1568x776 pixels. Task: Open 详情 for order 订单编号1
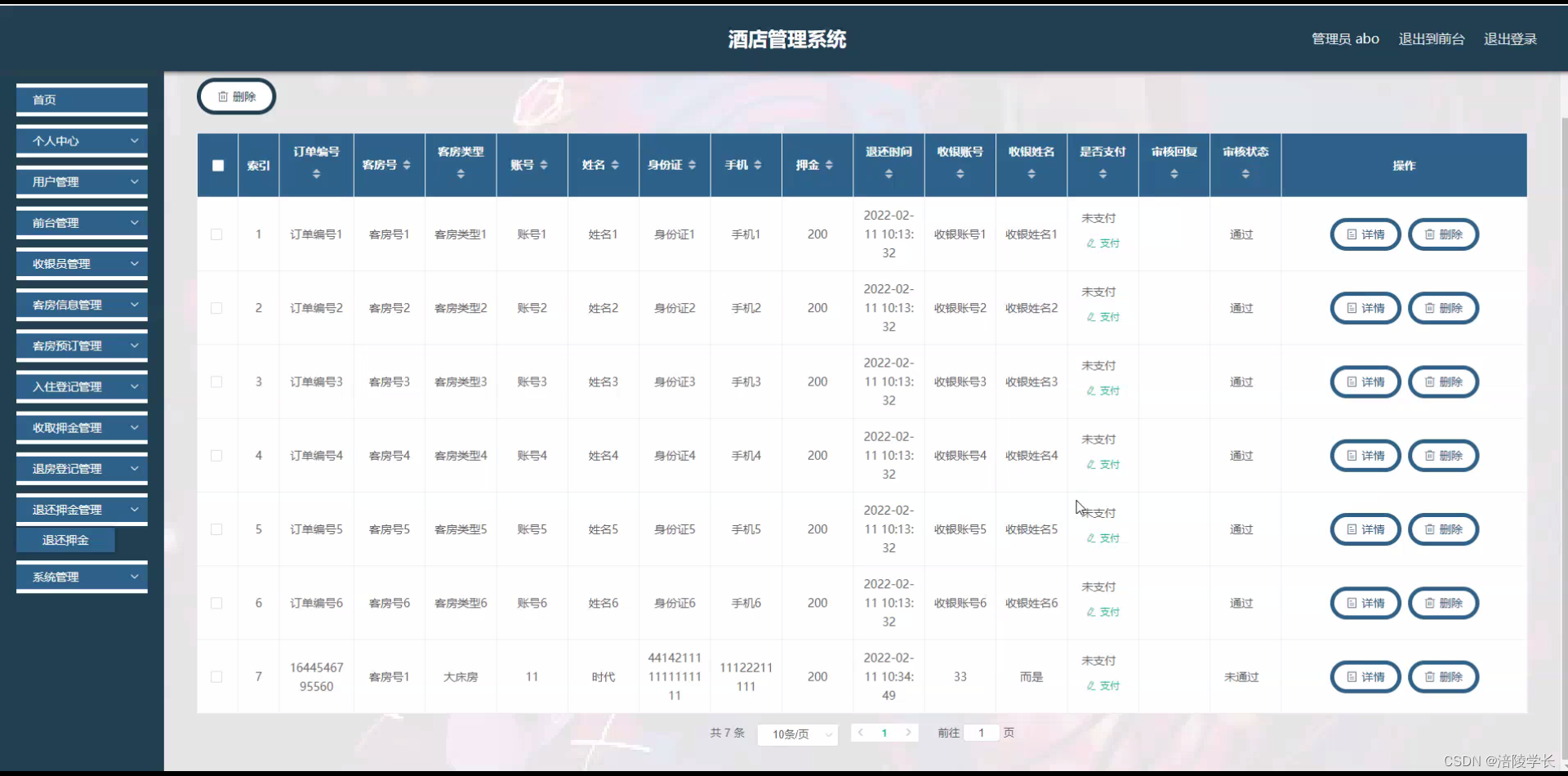click(x=1365, y=234)
